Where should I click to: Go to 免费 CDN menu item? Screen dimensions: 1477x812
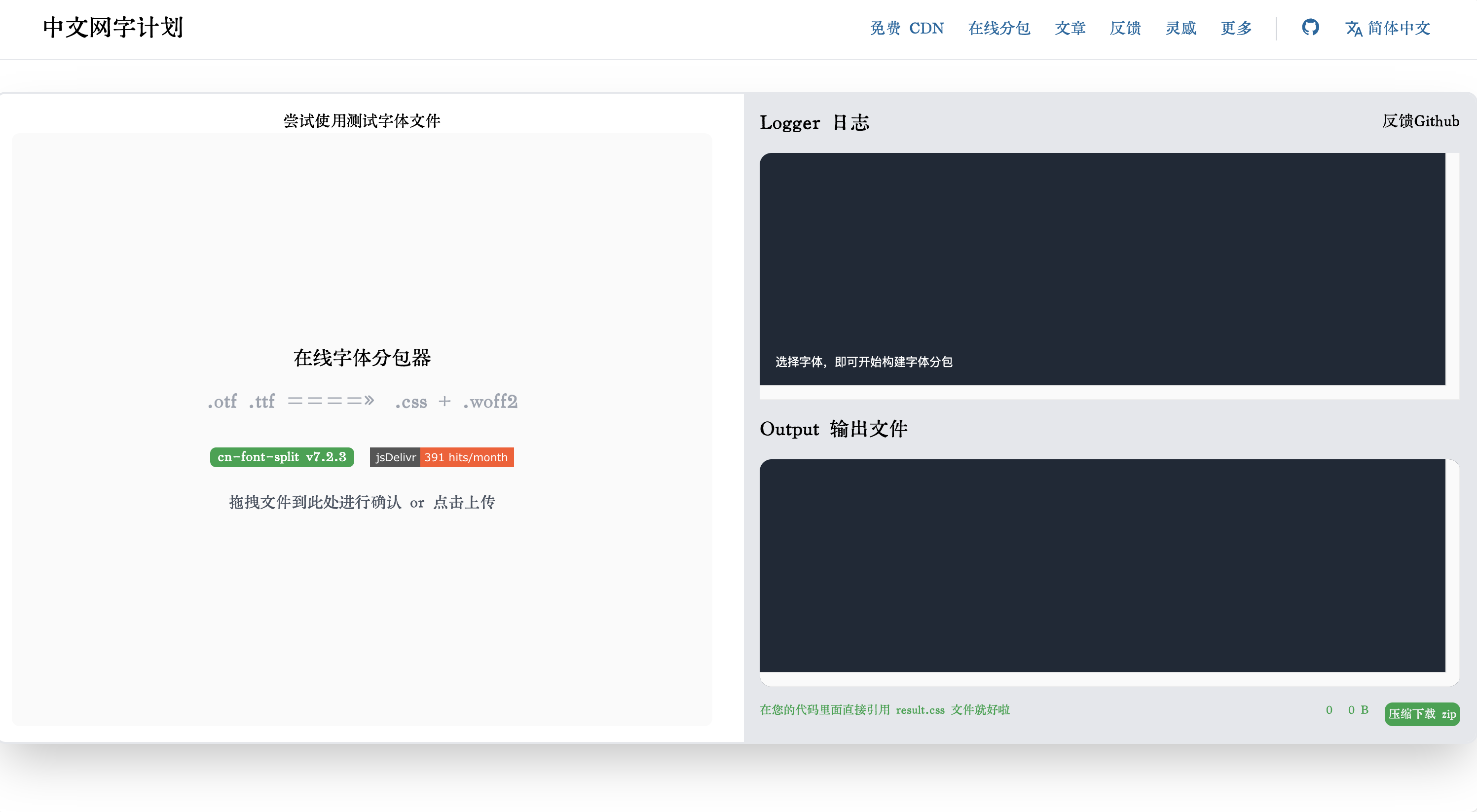click(x=907, y=28)
